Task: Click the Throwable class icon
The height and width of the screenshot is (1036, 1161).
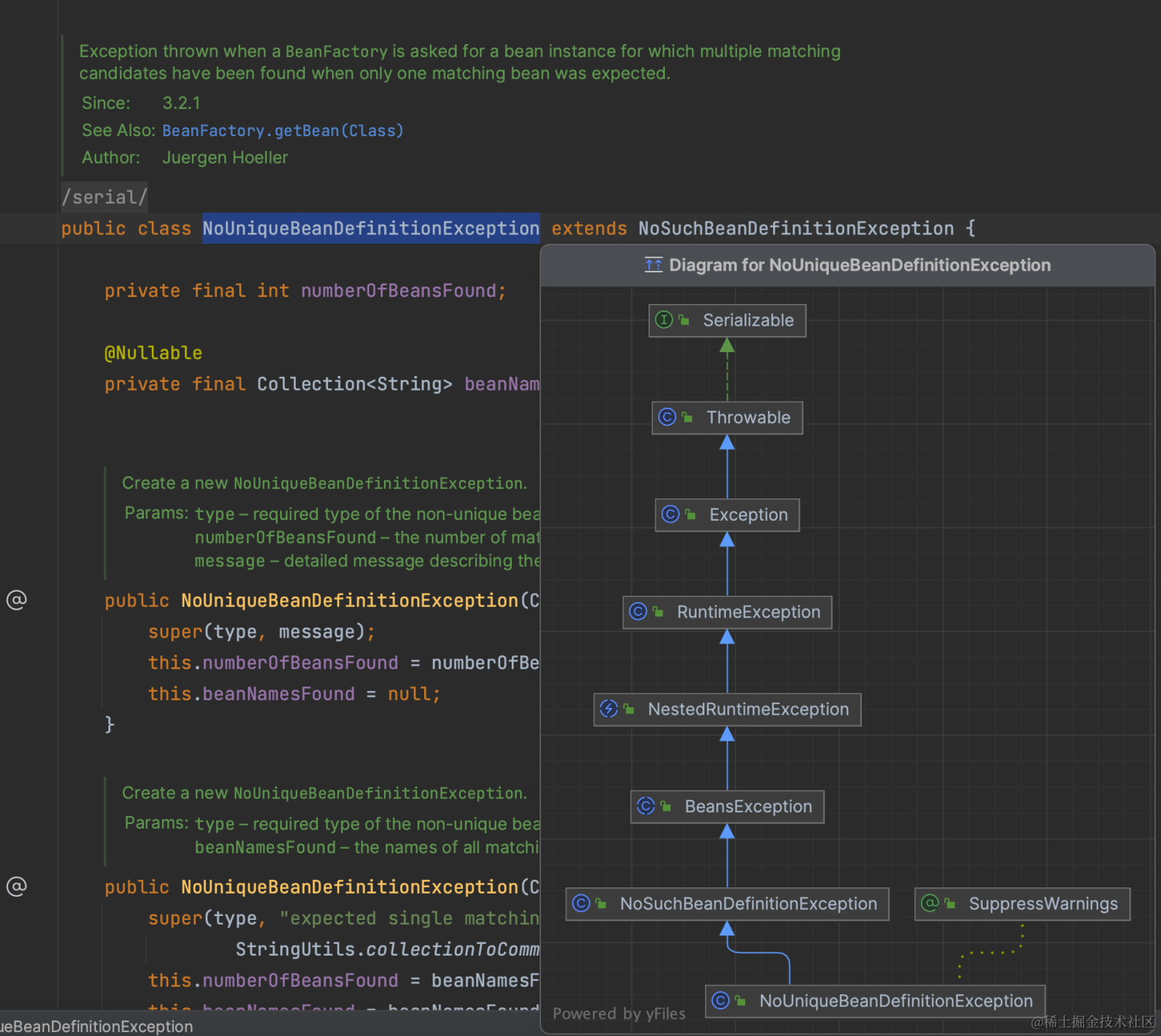Action: pyautogui.click(x=667, y=417)
